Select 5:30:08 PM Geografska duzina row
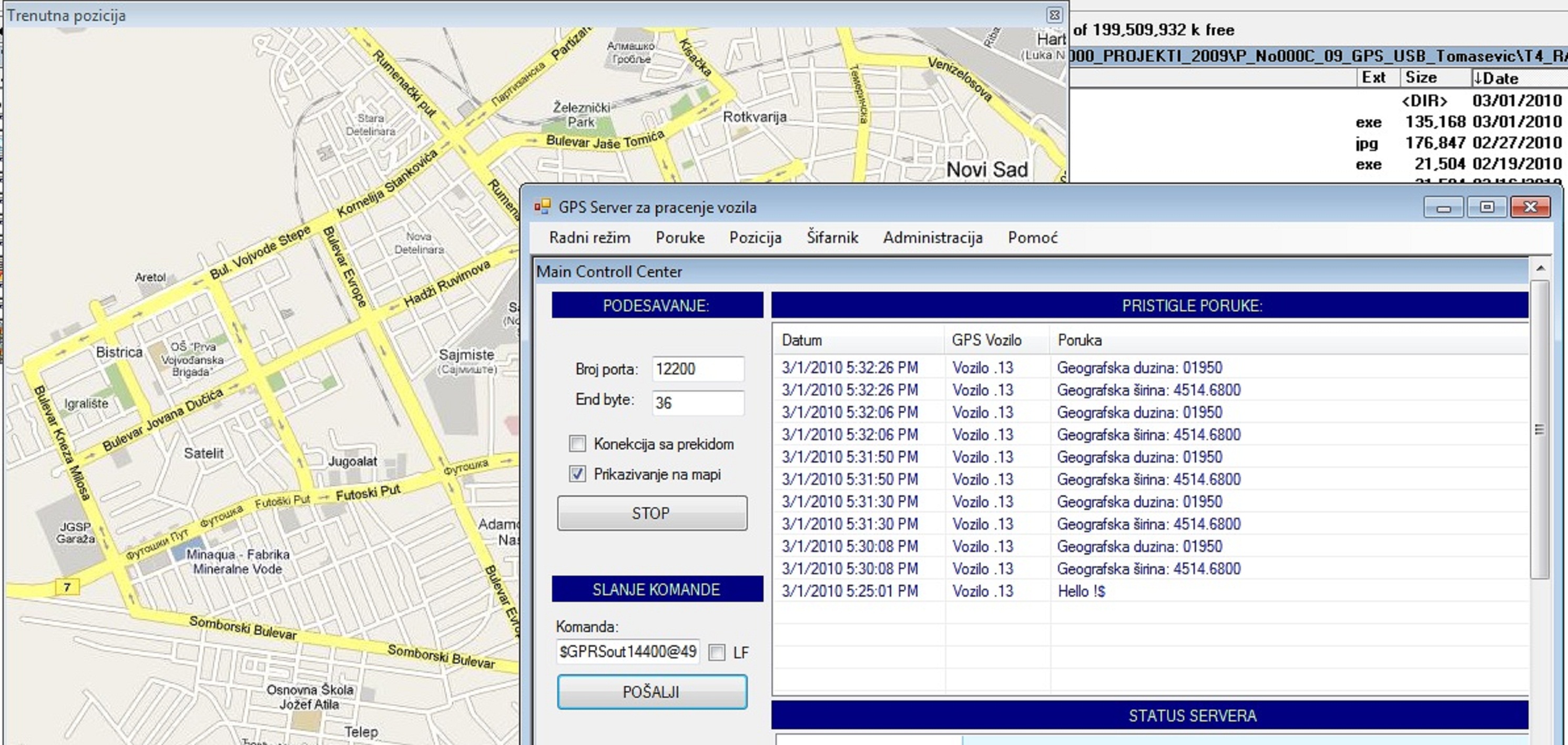 [x=1151, y=546]
